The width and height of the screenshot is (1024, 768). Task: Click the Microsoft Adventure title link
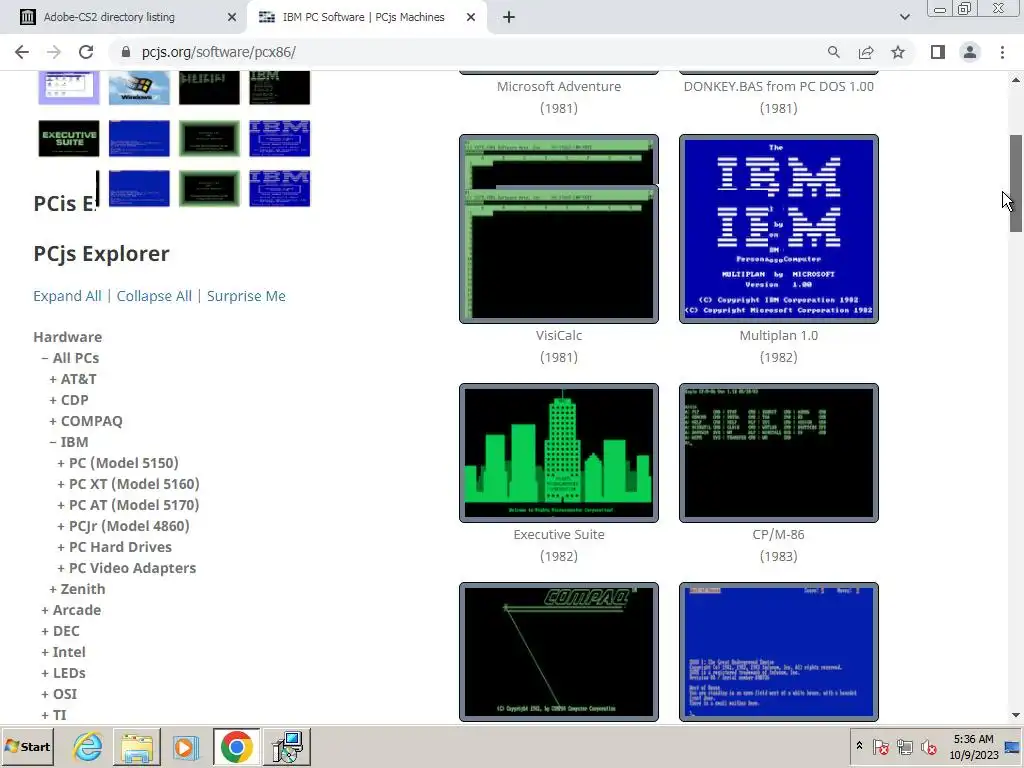coord(559,86)
